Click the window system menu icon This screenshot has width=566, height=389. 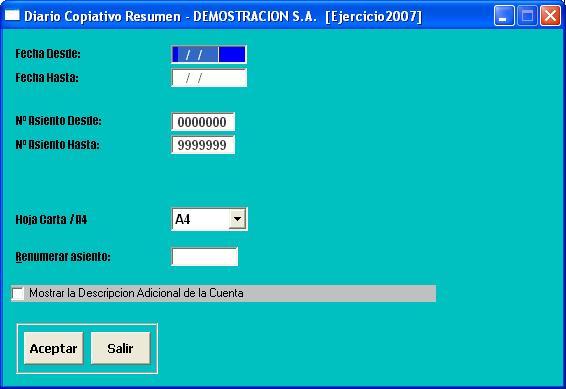tap(12, 16)
